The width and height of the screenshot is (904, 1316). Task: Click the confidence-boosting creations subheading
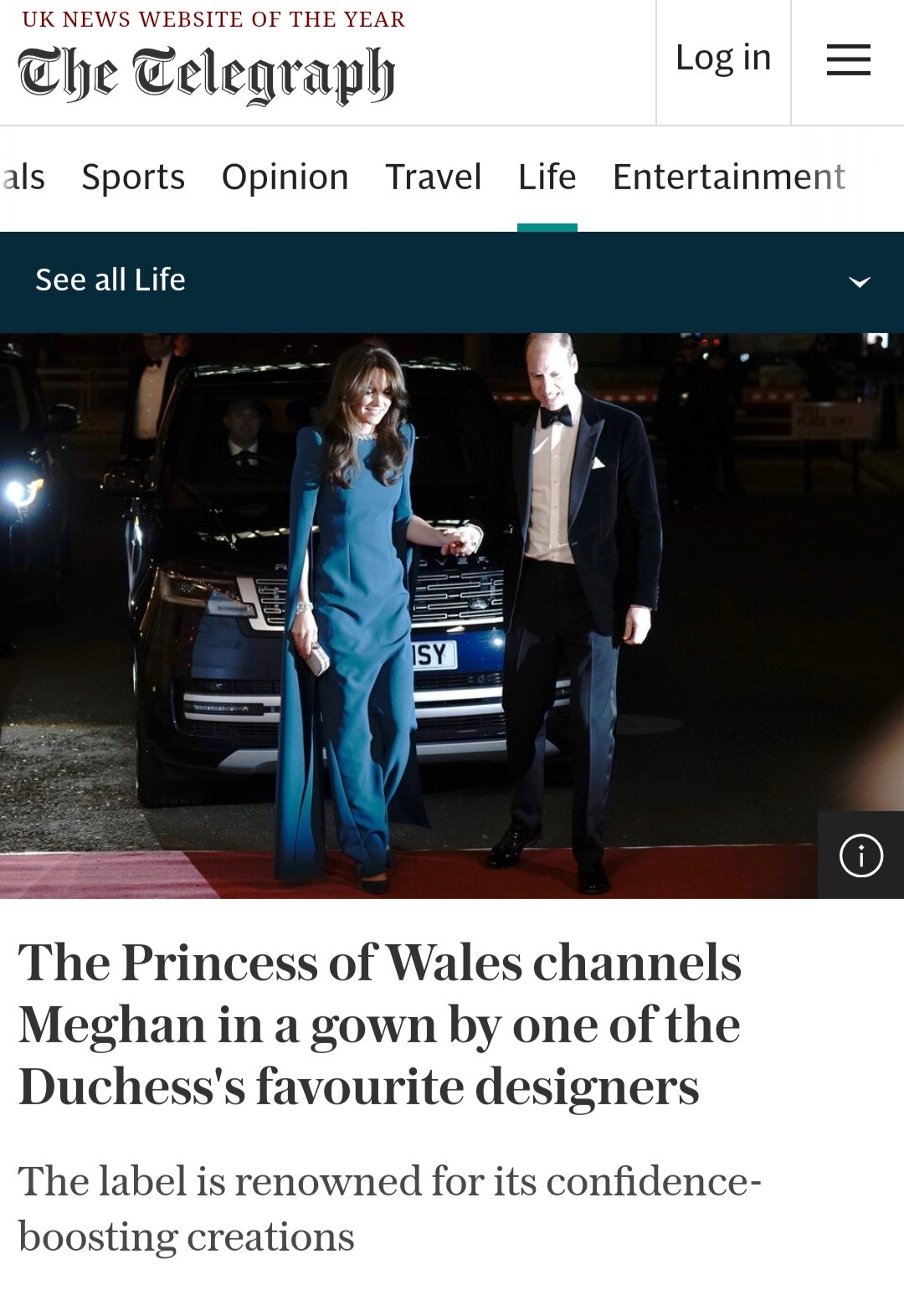point(390,1209)
